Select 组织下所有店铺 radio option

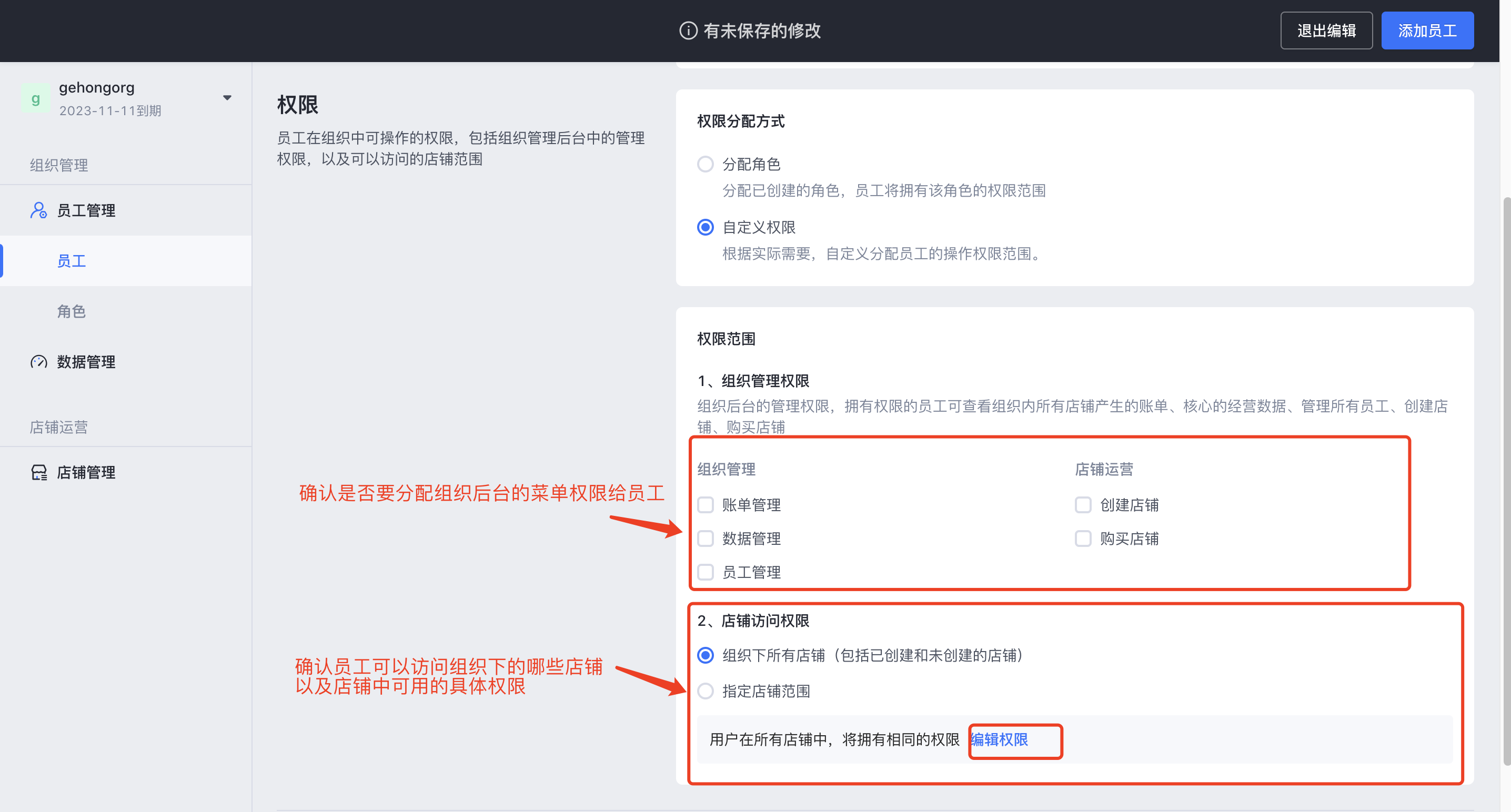[x=705, y=655]
